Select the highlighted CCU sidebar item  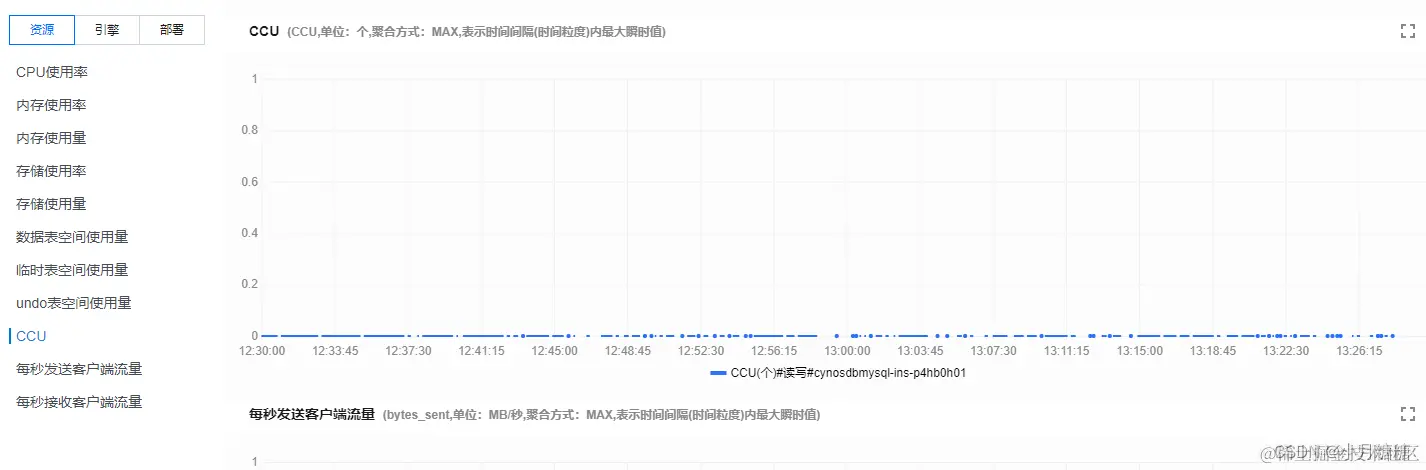click(x=31, y=336)
